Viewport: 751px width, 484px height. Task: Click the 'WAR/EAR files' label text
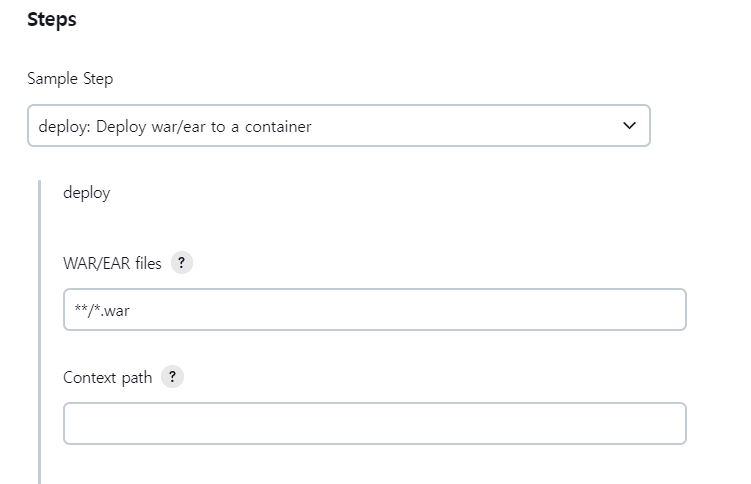[112, 263]
